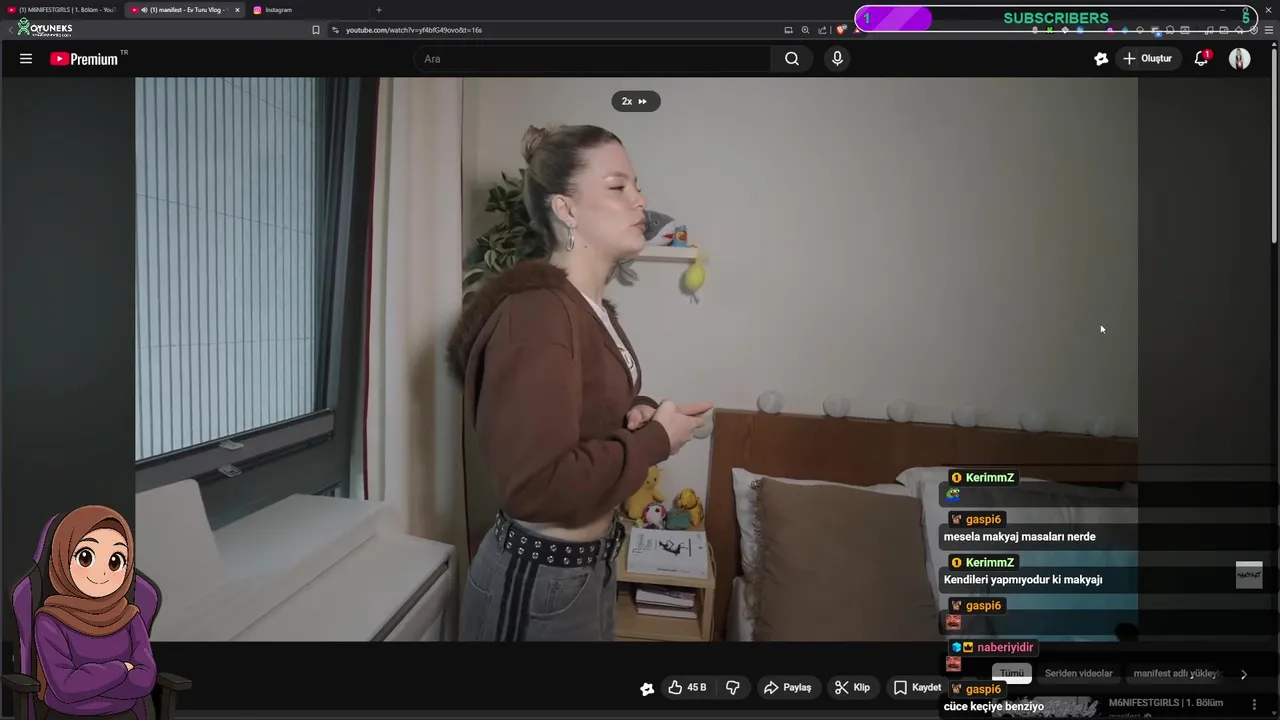Screen dimensions: 1280x720
Task: Click the video player frame
Action: (x=636, y=359)
